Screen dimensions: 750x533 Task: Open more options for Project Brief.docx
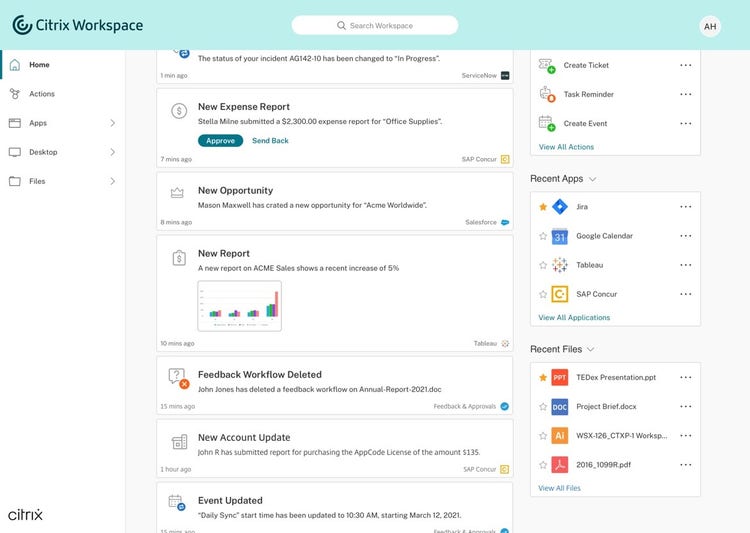click(685, 407)
